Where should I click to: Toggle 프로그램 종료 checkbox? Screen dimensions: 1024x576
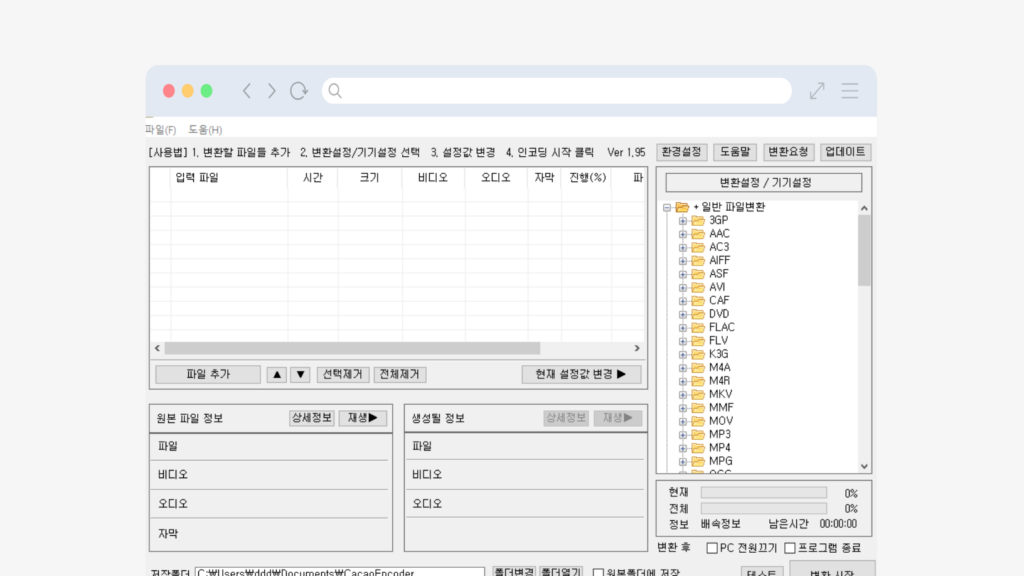point(790,548)
